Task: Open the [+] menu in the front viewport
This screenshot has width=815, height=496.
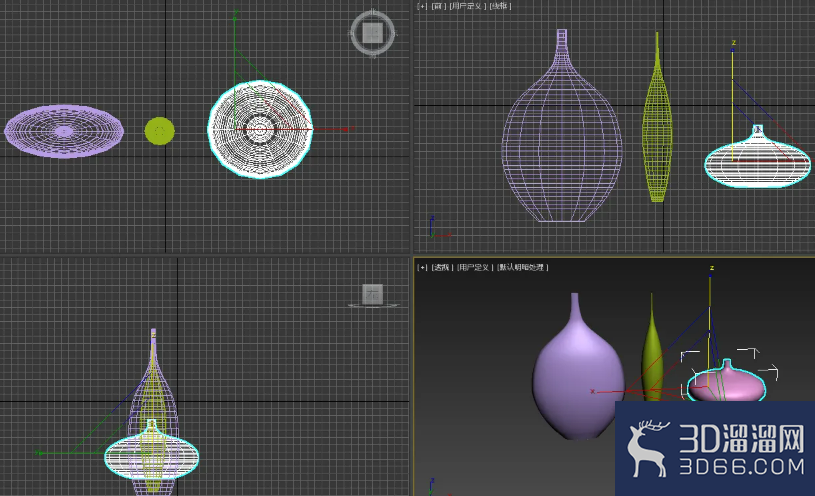Action: 422,6
